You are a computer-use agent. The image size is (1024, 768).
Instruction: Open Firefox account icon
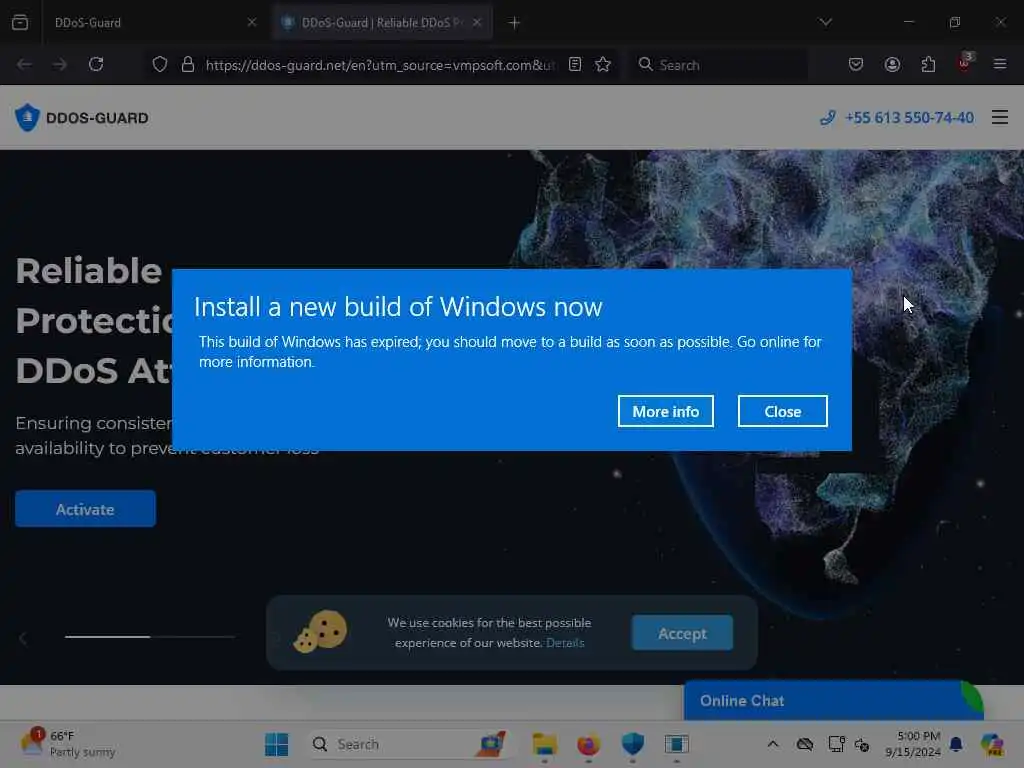(893, 64)
